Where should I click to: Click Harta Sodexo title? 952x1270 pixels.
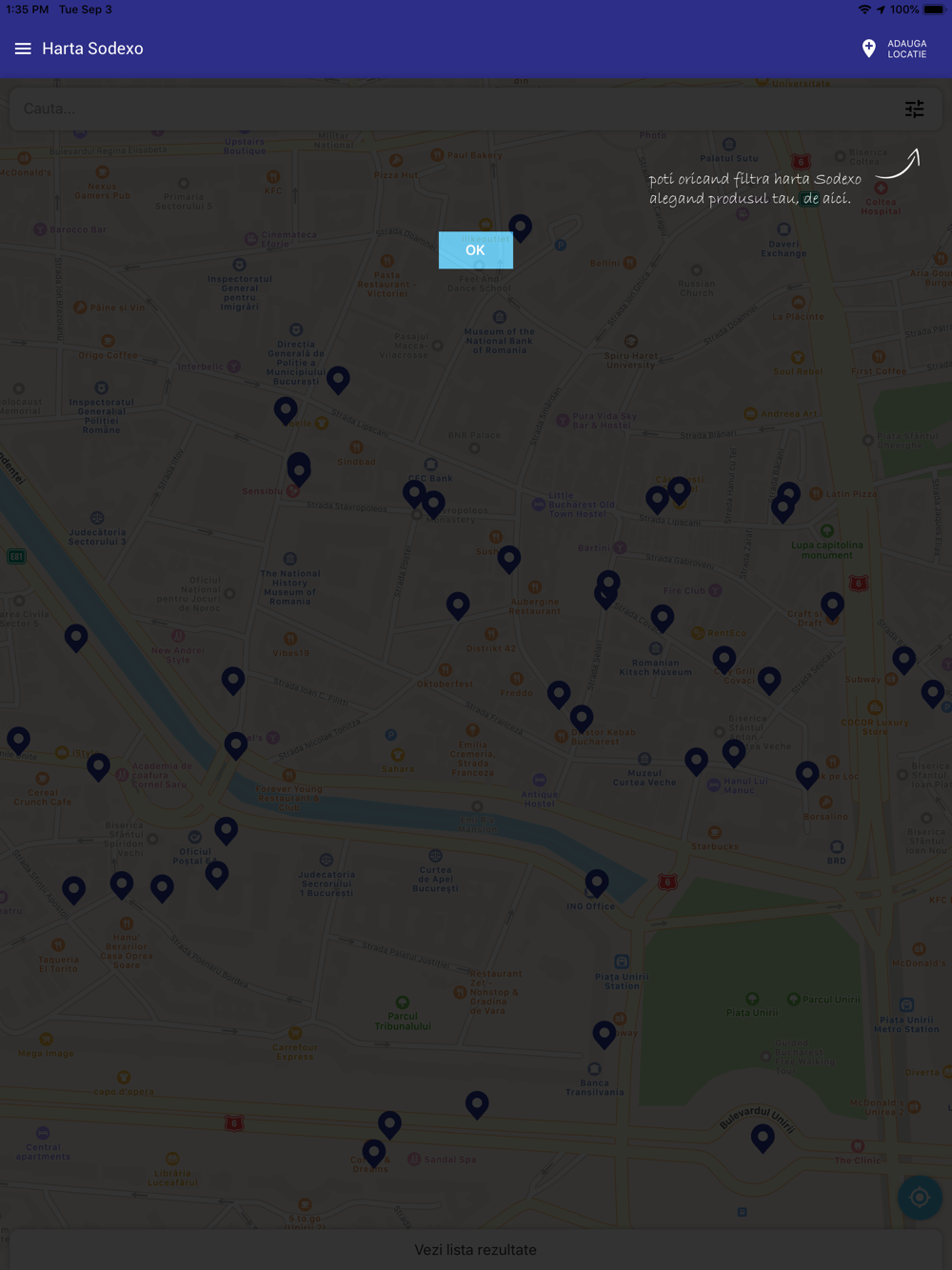coord(92,49)
